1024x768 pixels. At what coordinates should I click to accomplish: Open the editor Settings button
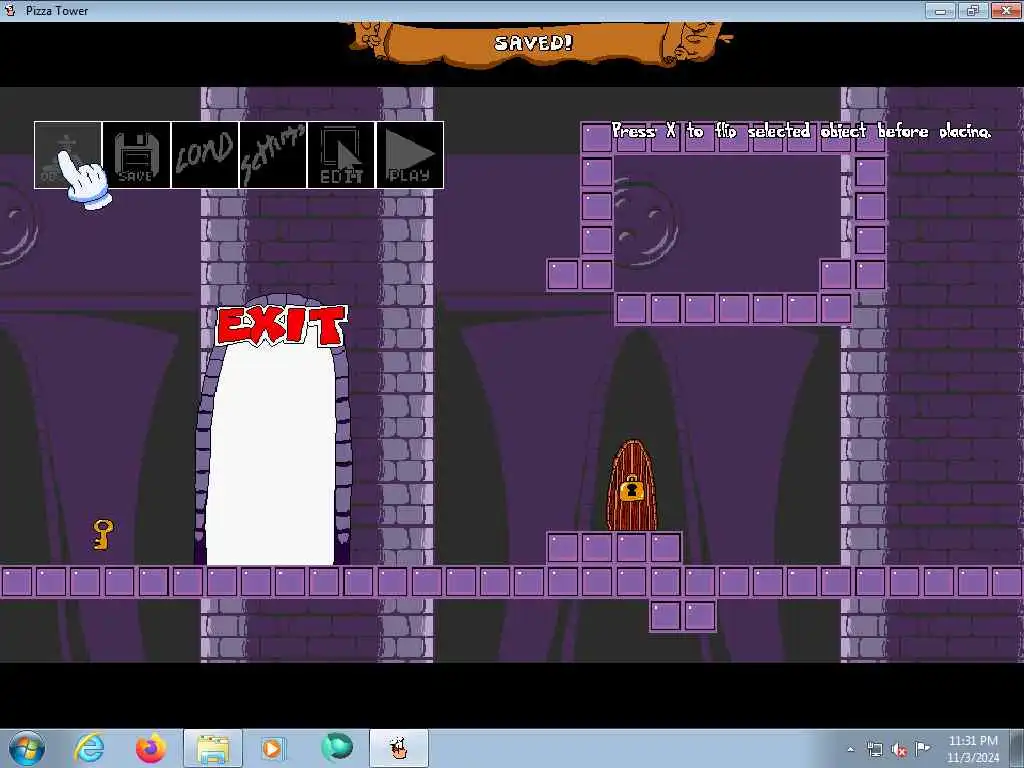point(273,155)
